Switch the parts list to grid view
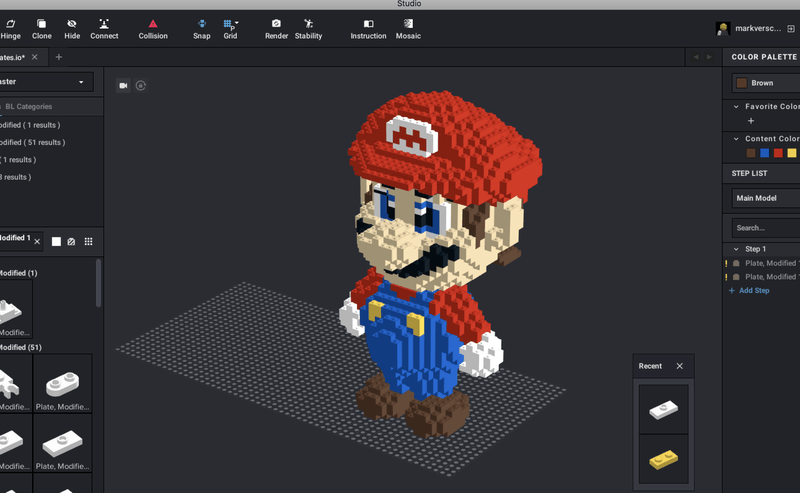Image resolution: width=800 pixels, height=493 pixels. coord(88,241)
